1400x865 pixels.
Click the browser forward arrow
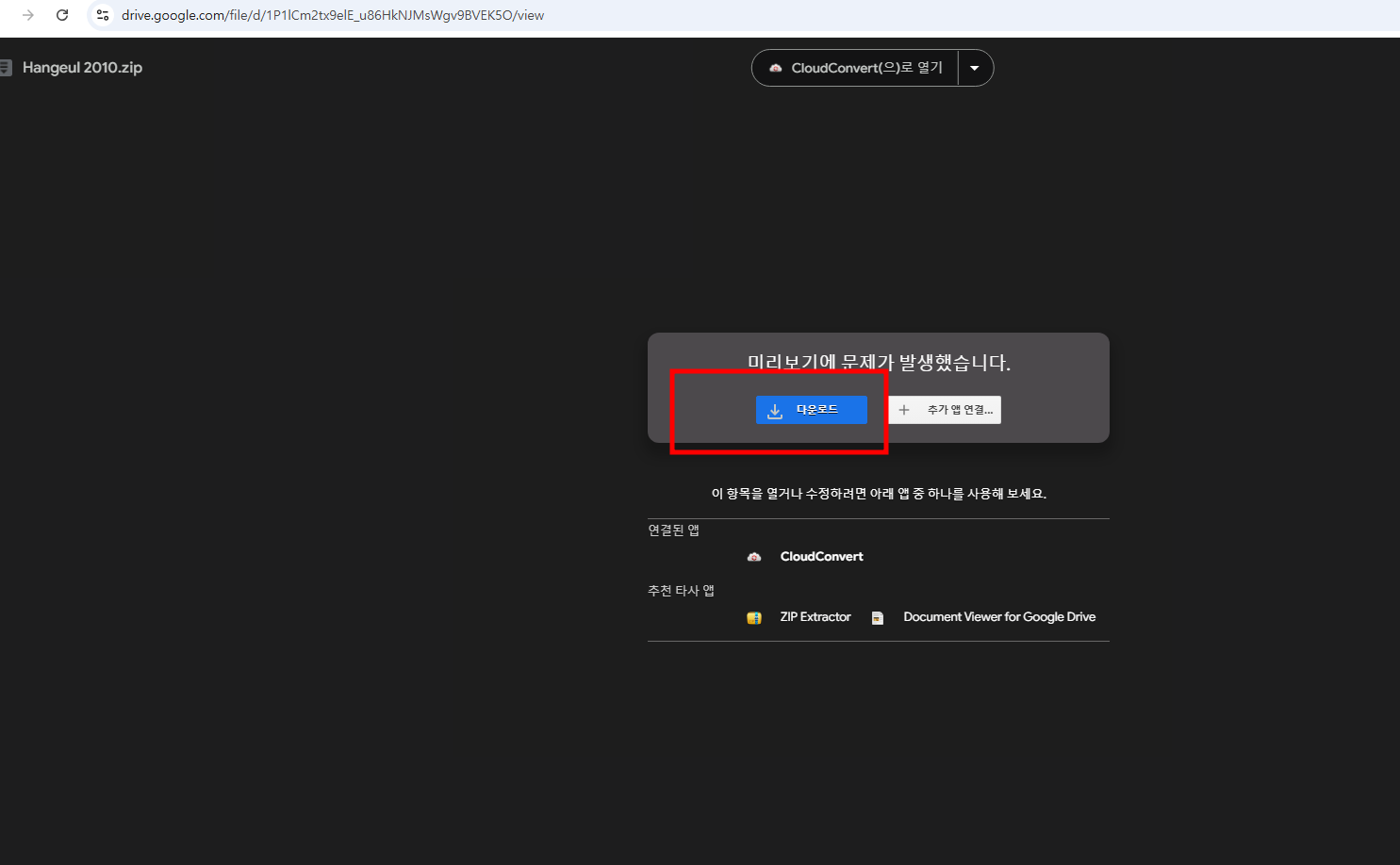[28, 15]
